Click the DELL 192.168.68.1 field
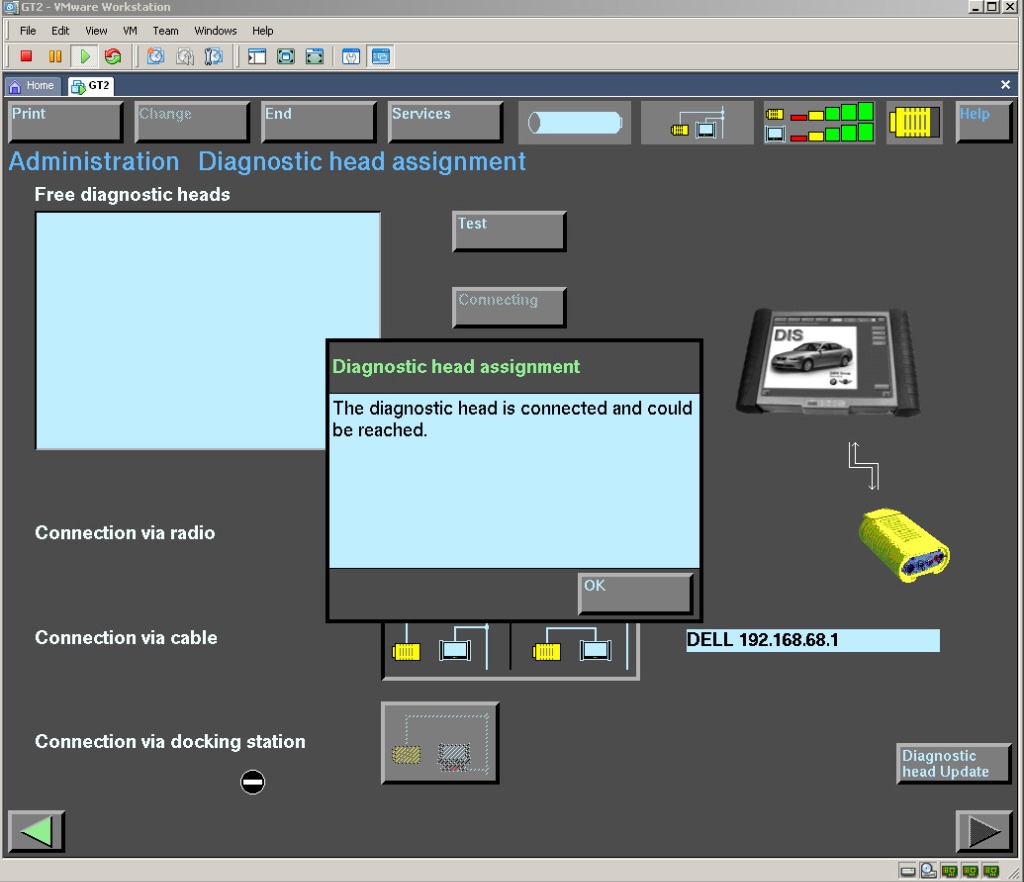Viewport: 1024px width, 882px height. [x=812, y=640]
